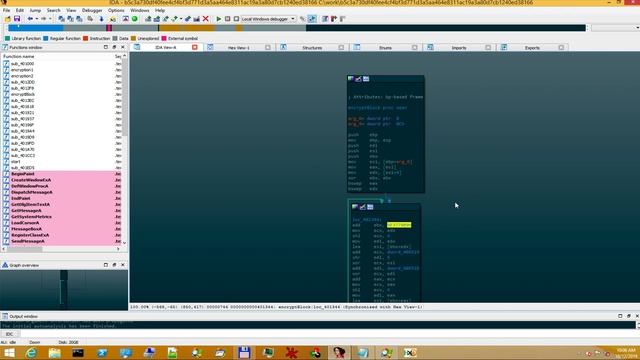Close the Graph overview panel

(x=123, y=265)
